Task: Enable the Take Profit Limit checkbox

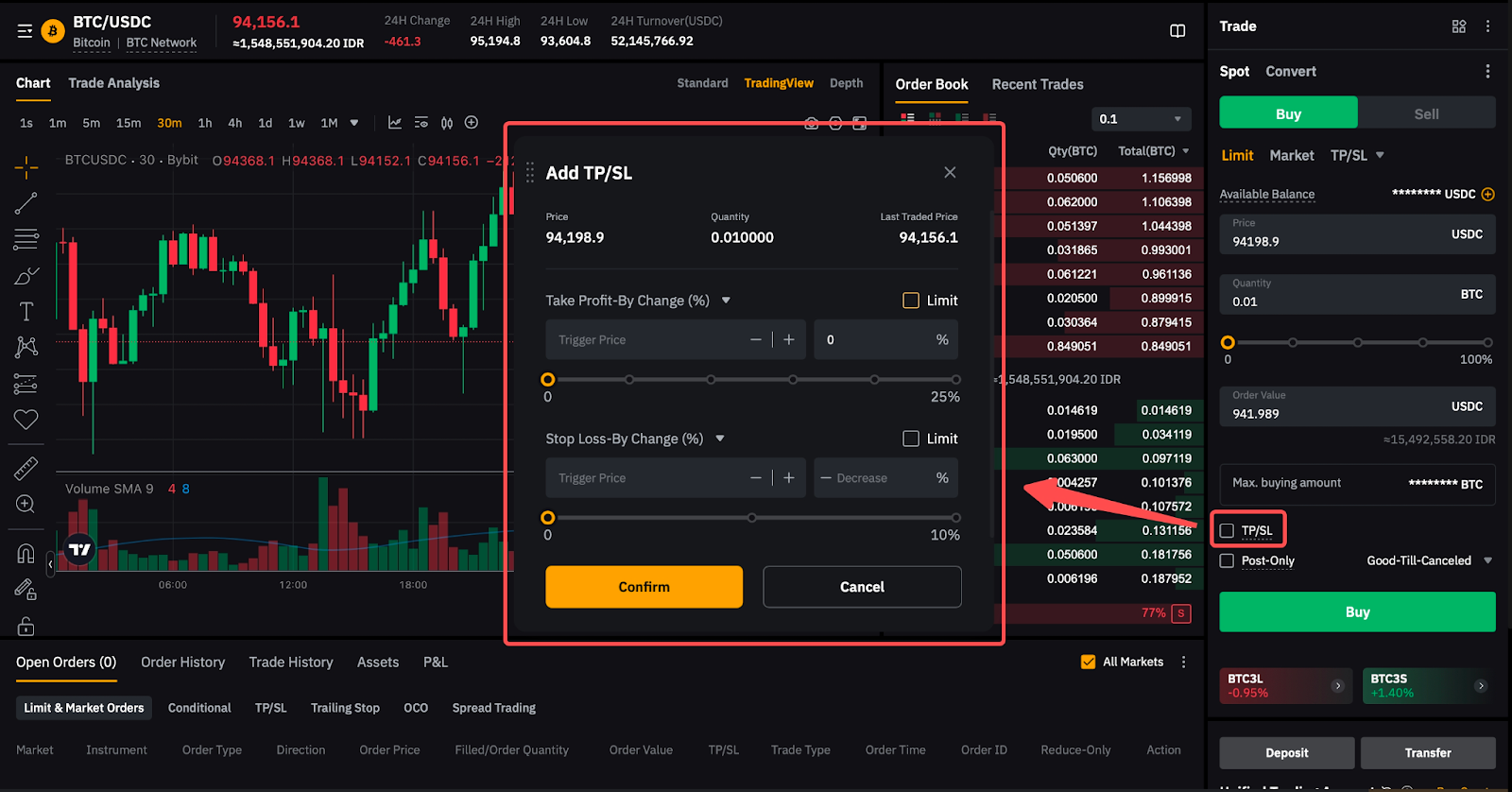Action: coord(911,301)
